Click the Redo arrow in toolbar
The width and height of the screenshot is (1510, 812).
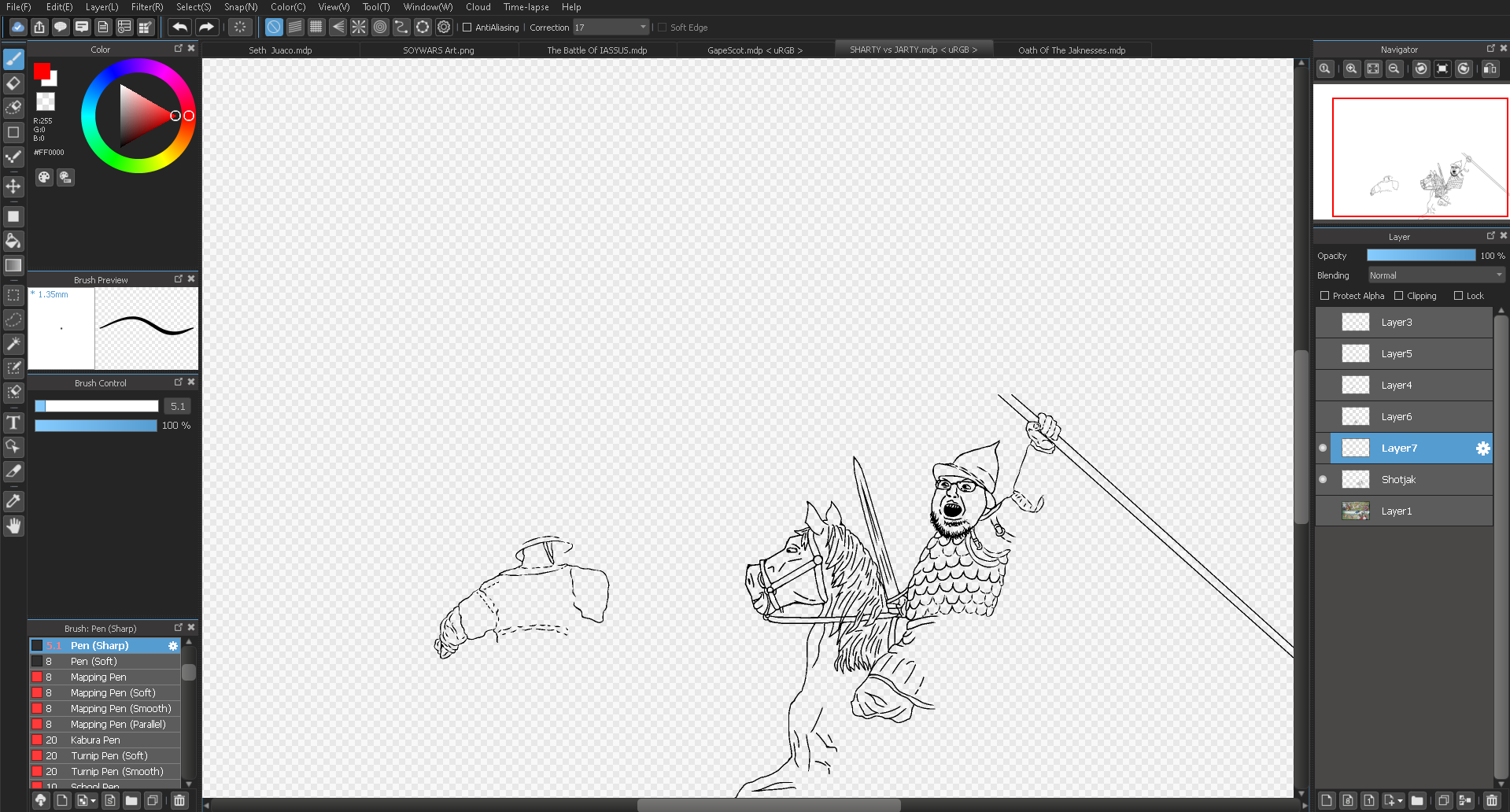[206, 28]
